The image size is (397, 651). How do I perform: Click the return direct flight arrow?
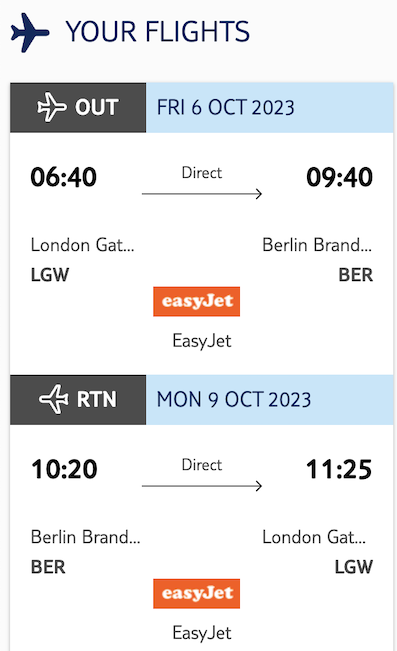(x=202, y=486)
